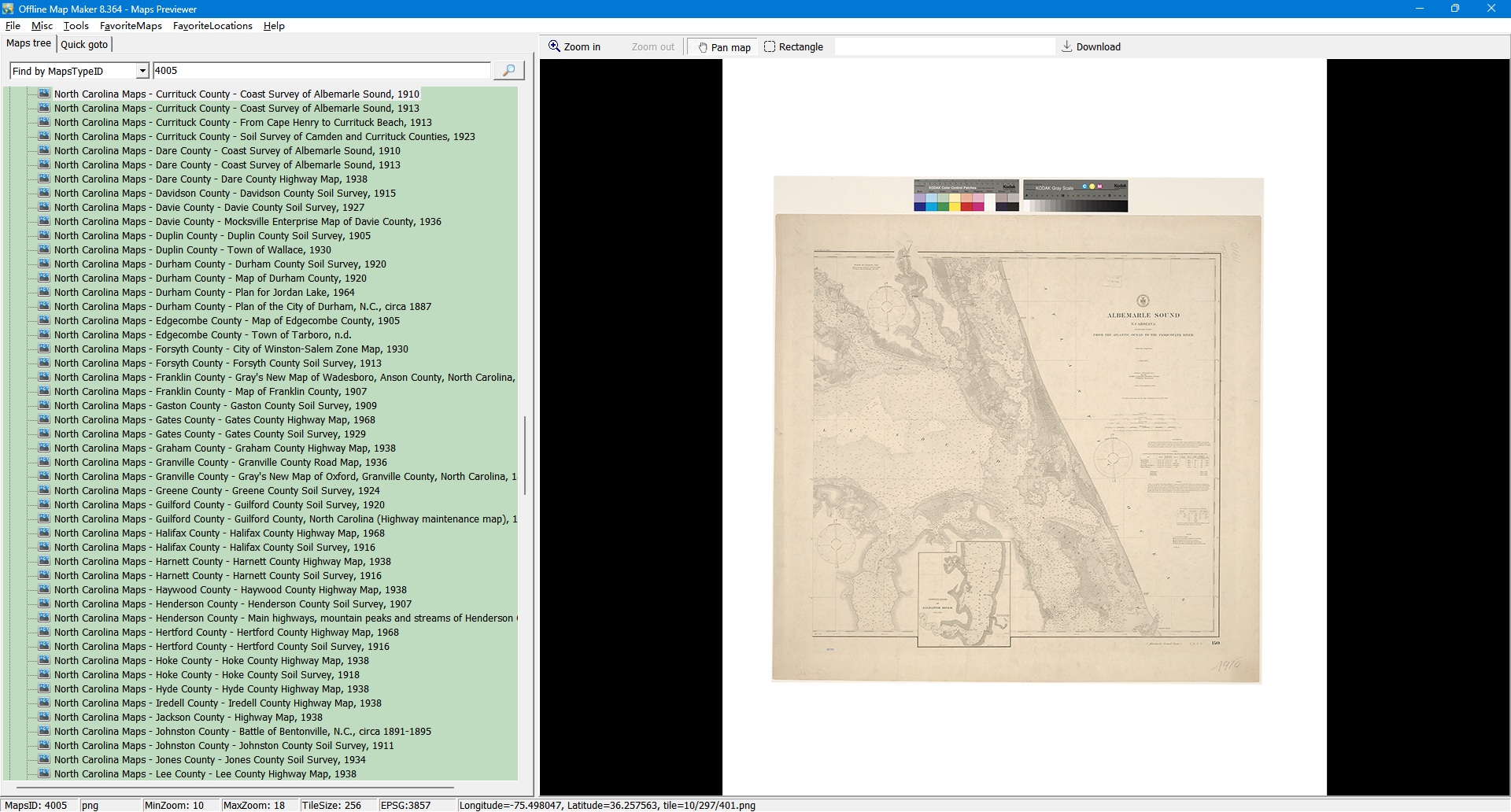
Task: Switch to the Maps tree tab
Action: [x=29, y=43]
